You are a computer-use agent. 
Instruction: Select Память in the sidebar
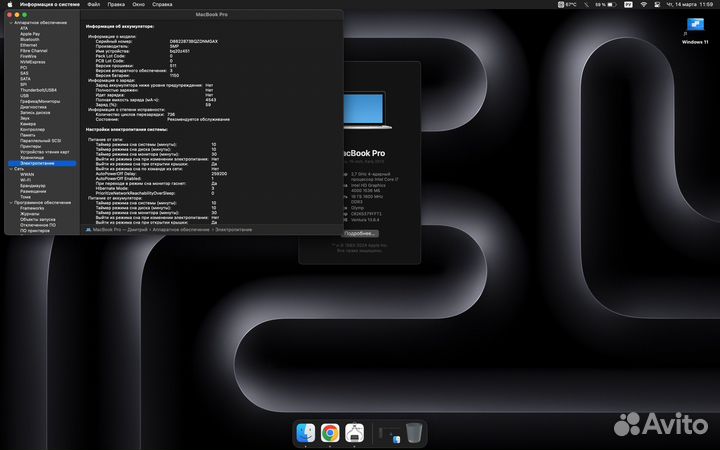pyautogui.click(x=28, y=135)
